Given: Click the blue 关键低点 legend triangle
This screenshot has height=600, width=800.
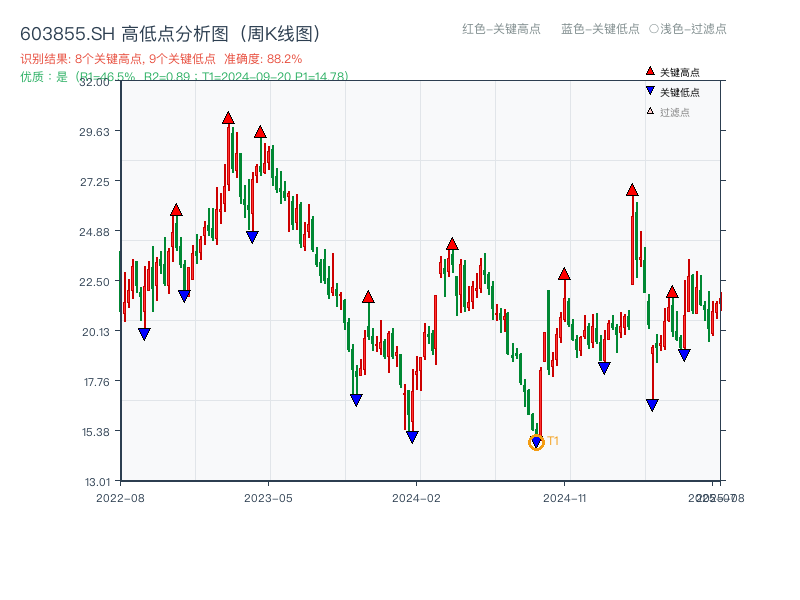Looking at the screenshot, I should click(650, 91).
